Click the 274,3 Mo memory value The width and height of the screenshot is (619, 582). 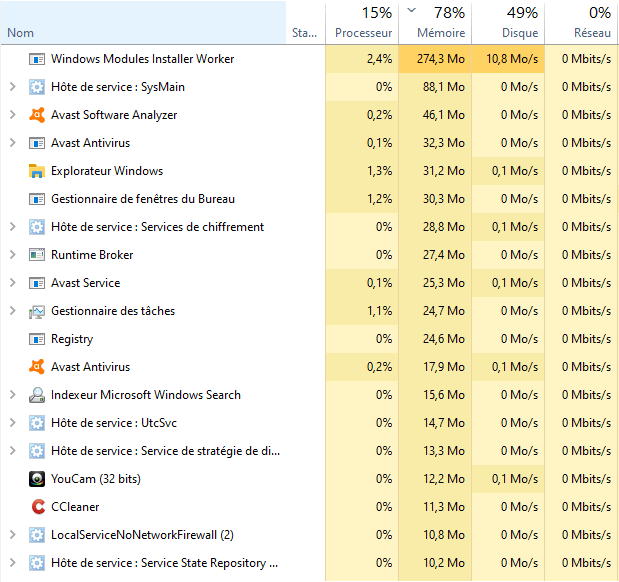[441, 59]
